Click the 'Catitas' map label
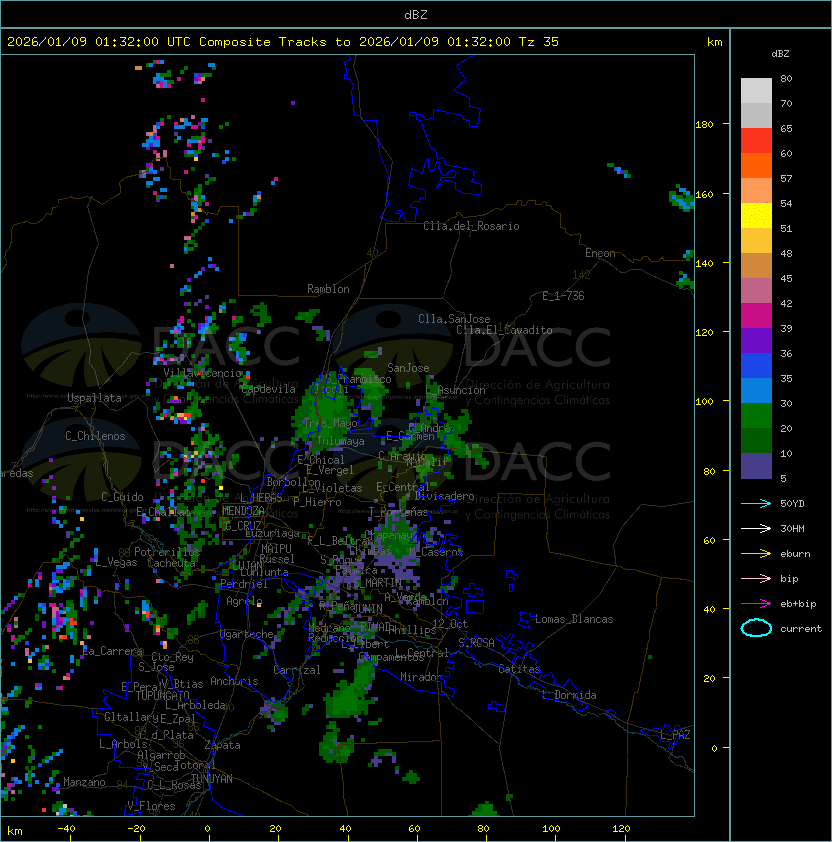Viewport: 832px width, 842px height. click(x=519, y=670)
